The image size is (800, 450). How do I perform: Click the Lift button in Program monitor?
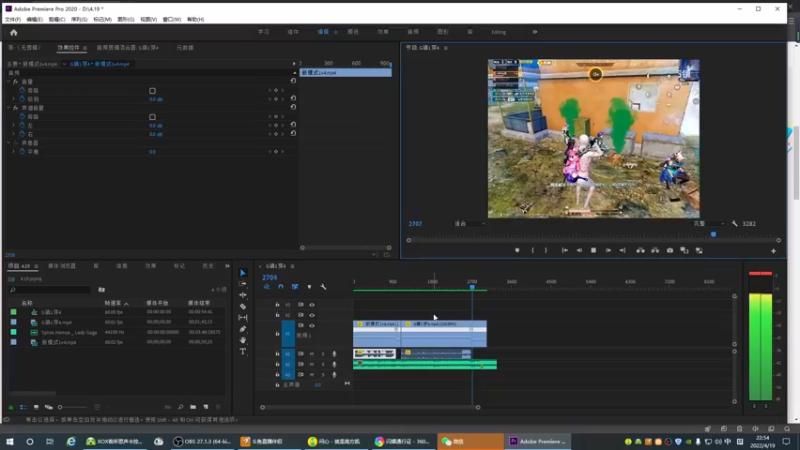(x=640, y=251)
